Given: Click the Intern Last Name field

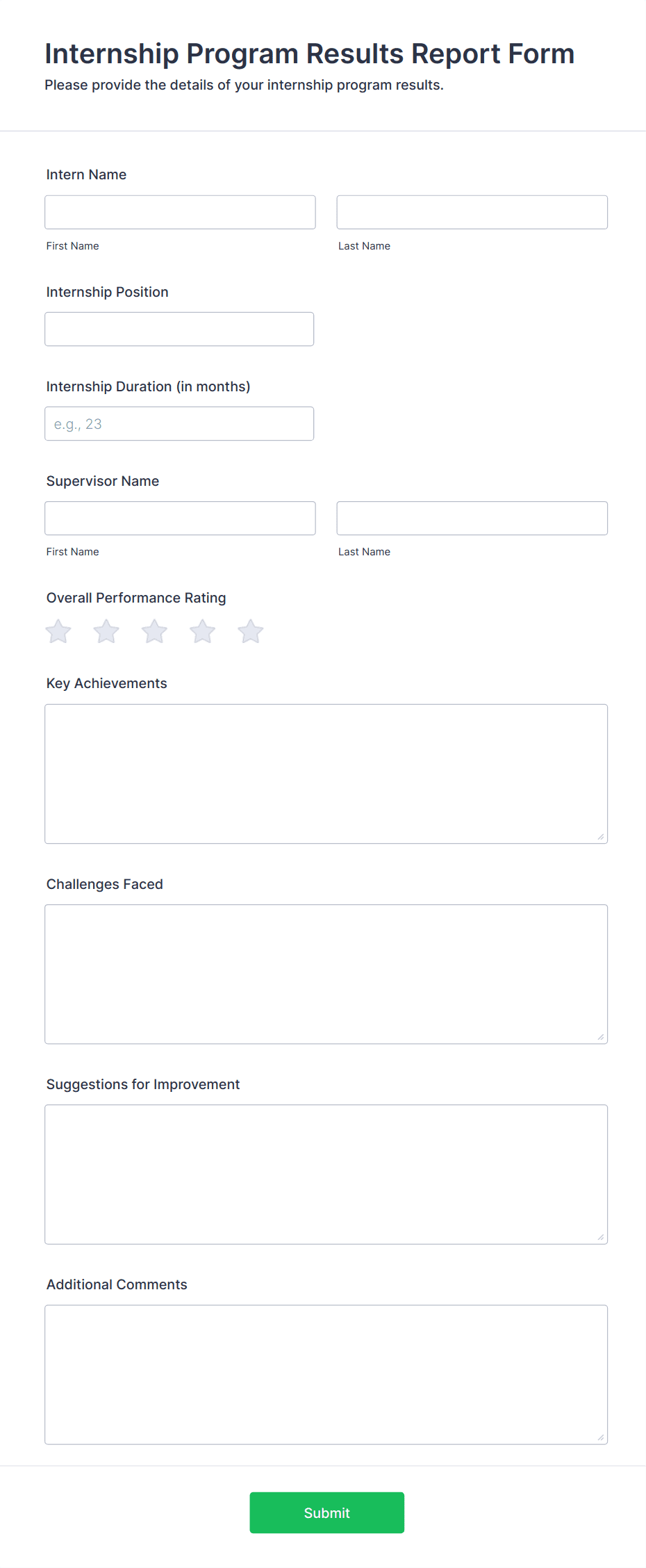Looking at the screenshot, I should pos(472,212).
